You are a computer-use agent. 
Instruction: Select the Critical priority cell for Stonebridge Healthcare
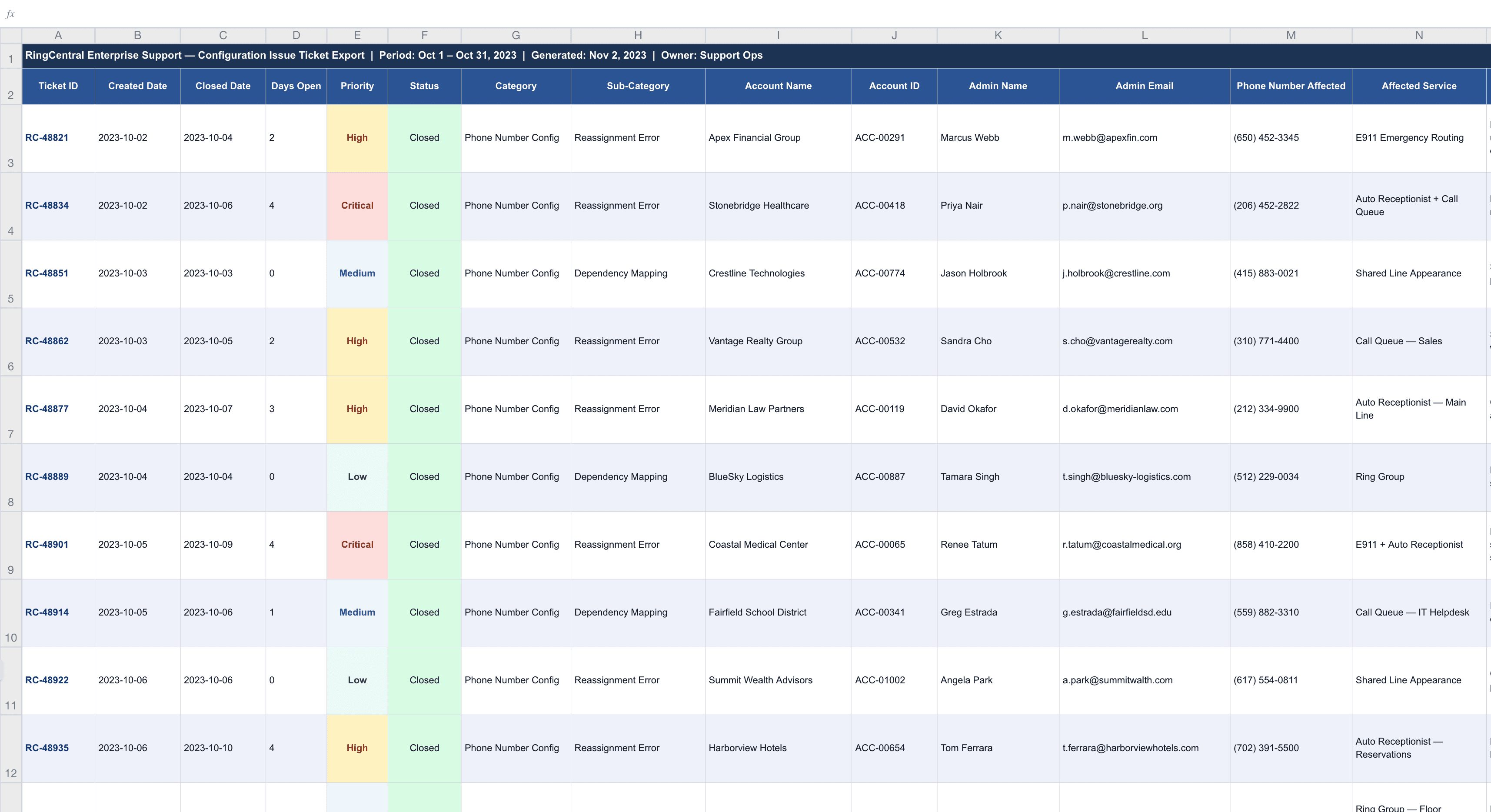tap(357, 206)
